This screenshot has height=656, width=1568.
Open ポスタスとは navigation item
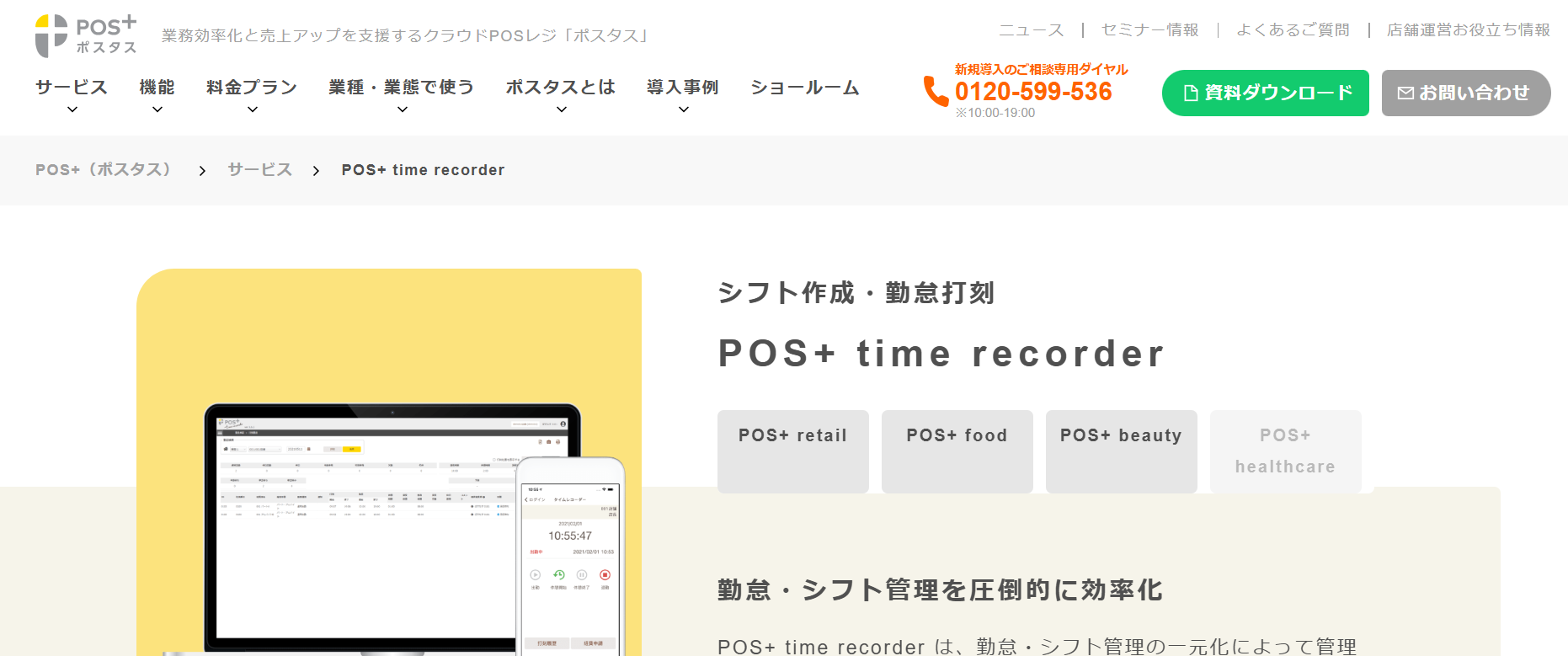pos(561,88)
